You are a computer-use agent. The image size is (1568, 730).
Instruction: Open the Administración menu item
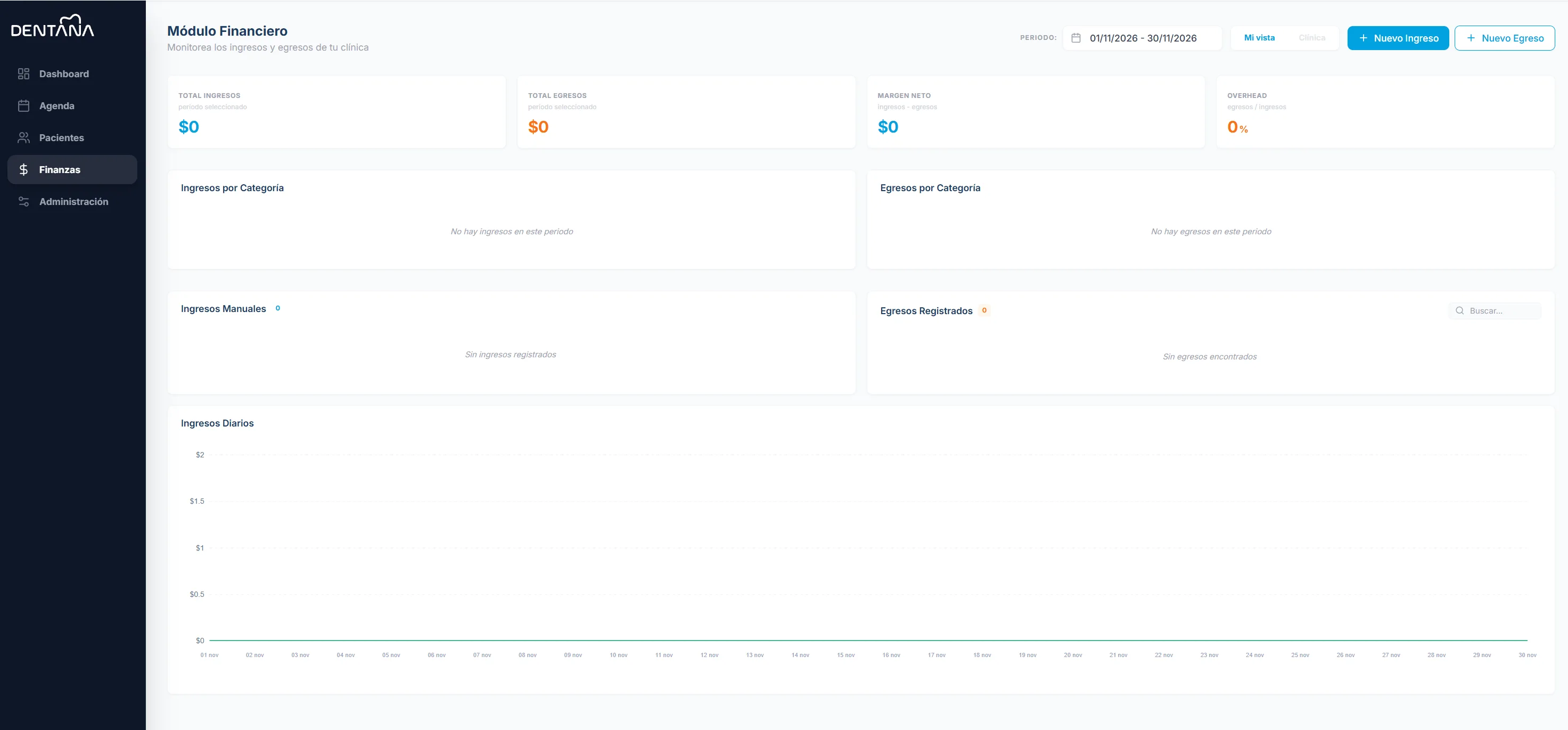pos(72,201)
